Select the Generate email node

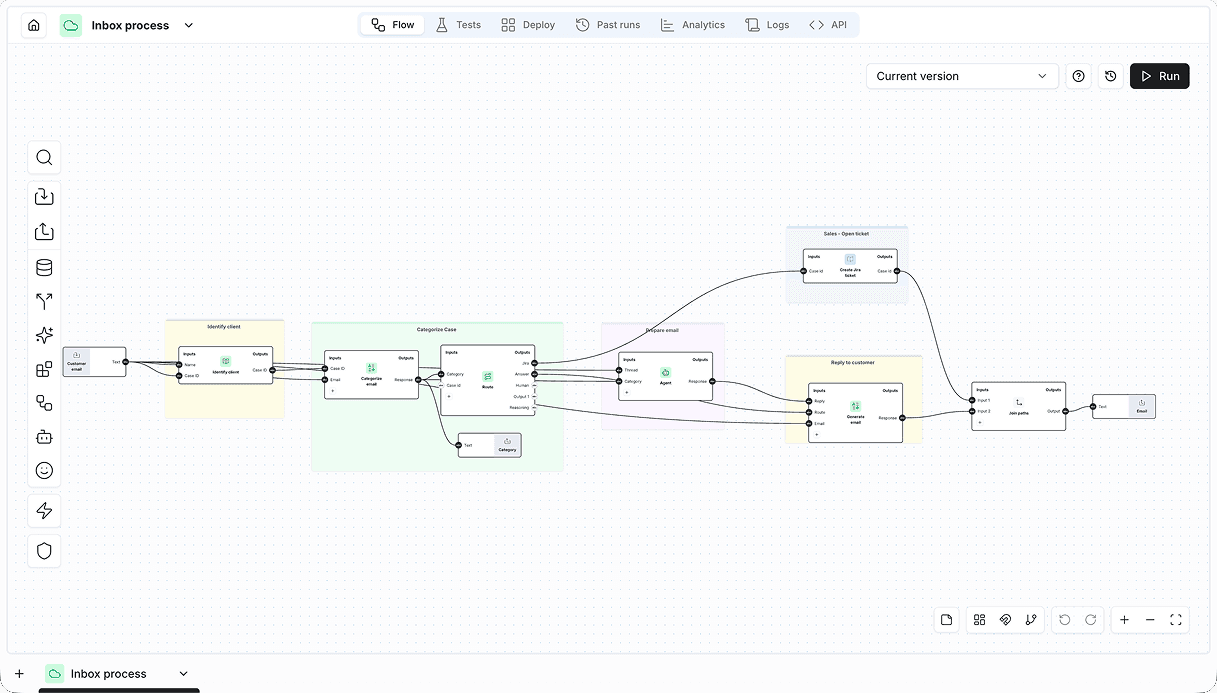coord(855,412)
